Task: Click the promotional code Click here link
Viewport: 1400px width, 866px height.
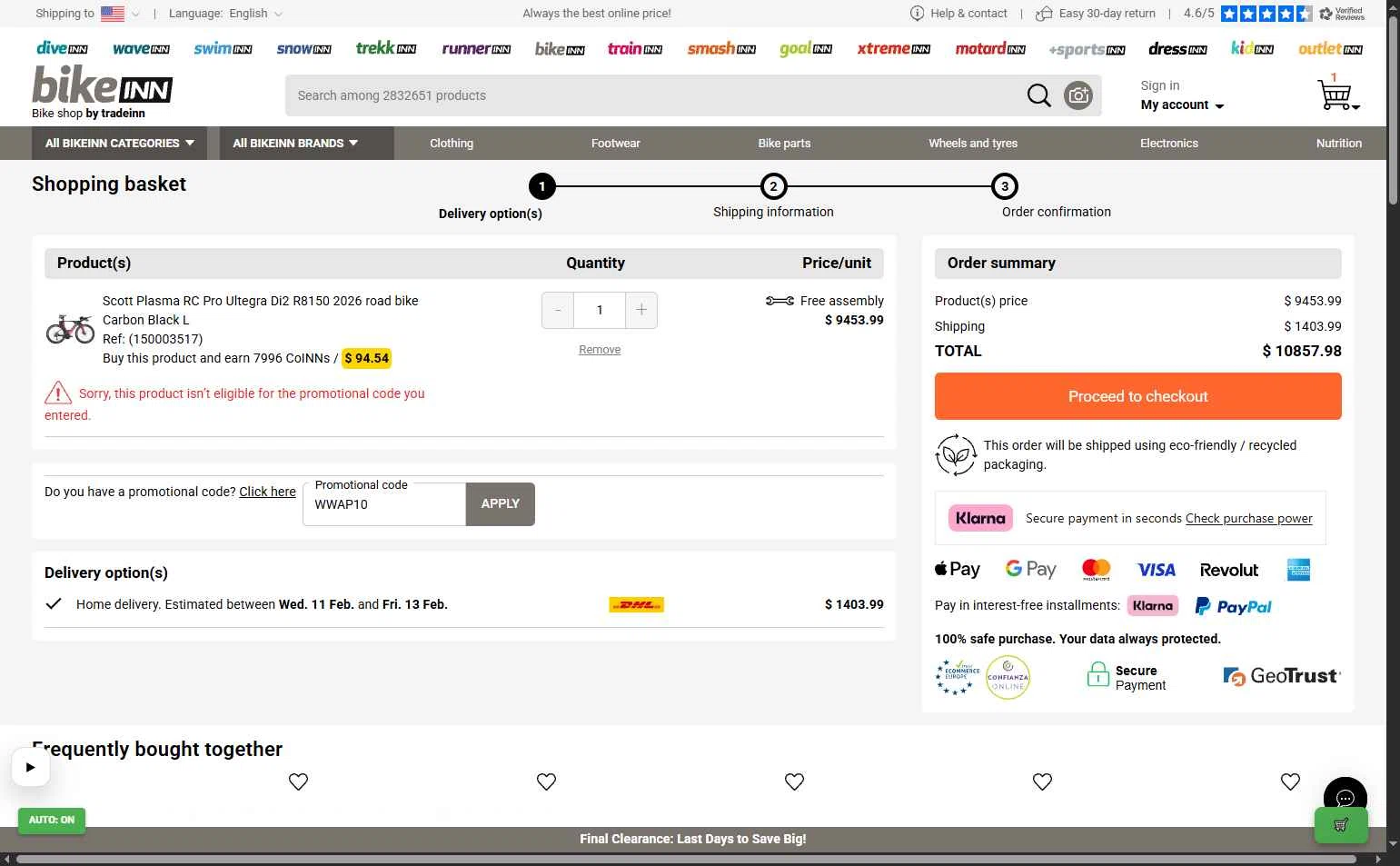Action: click(267, 492)
